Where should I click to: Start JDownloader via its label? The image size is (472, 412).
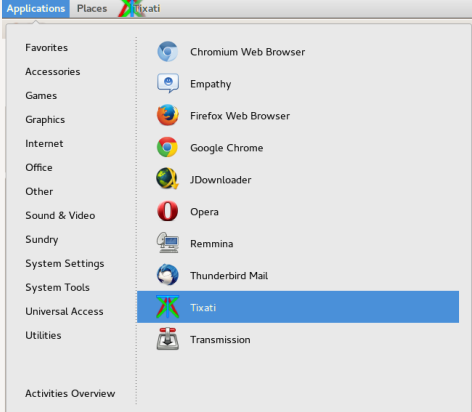pyautogui.click(x=220, y=180)
